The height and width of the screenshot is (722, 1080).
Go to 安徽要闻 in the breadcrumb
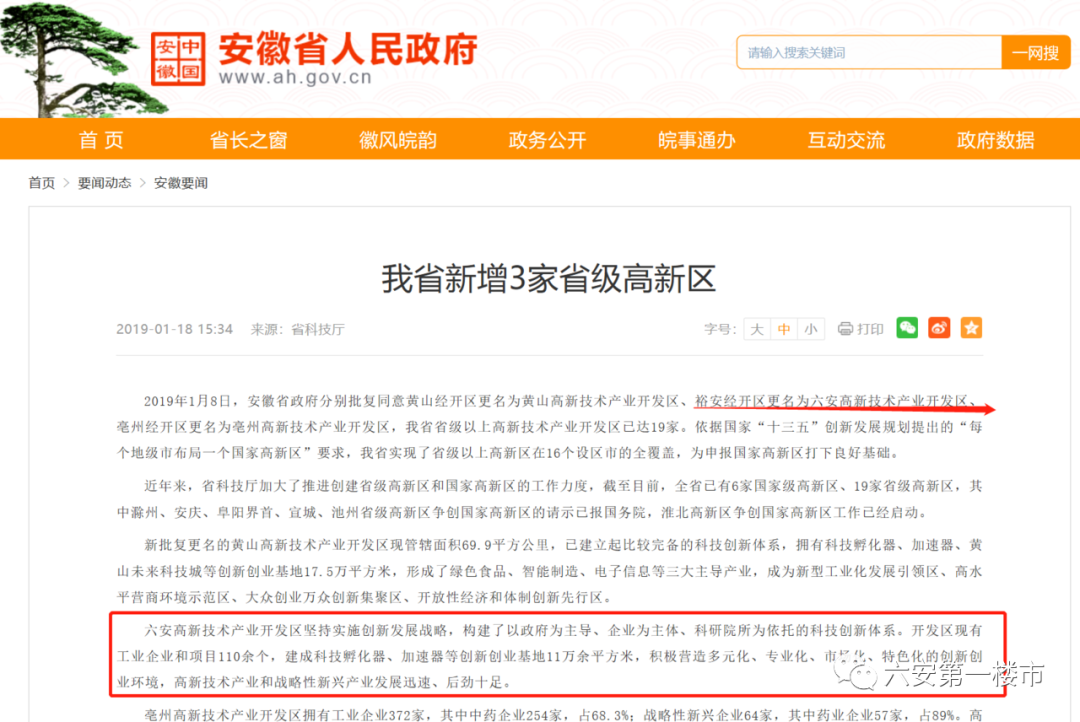coord(180,183)
